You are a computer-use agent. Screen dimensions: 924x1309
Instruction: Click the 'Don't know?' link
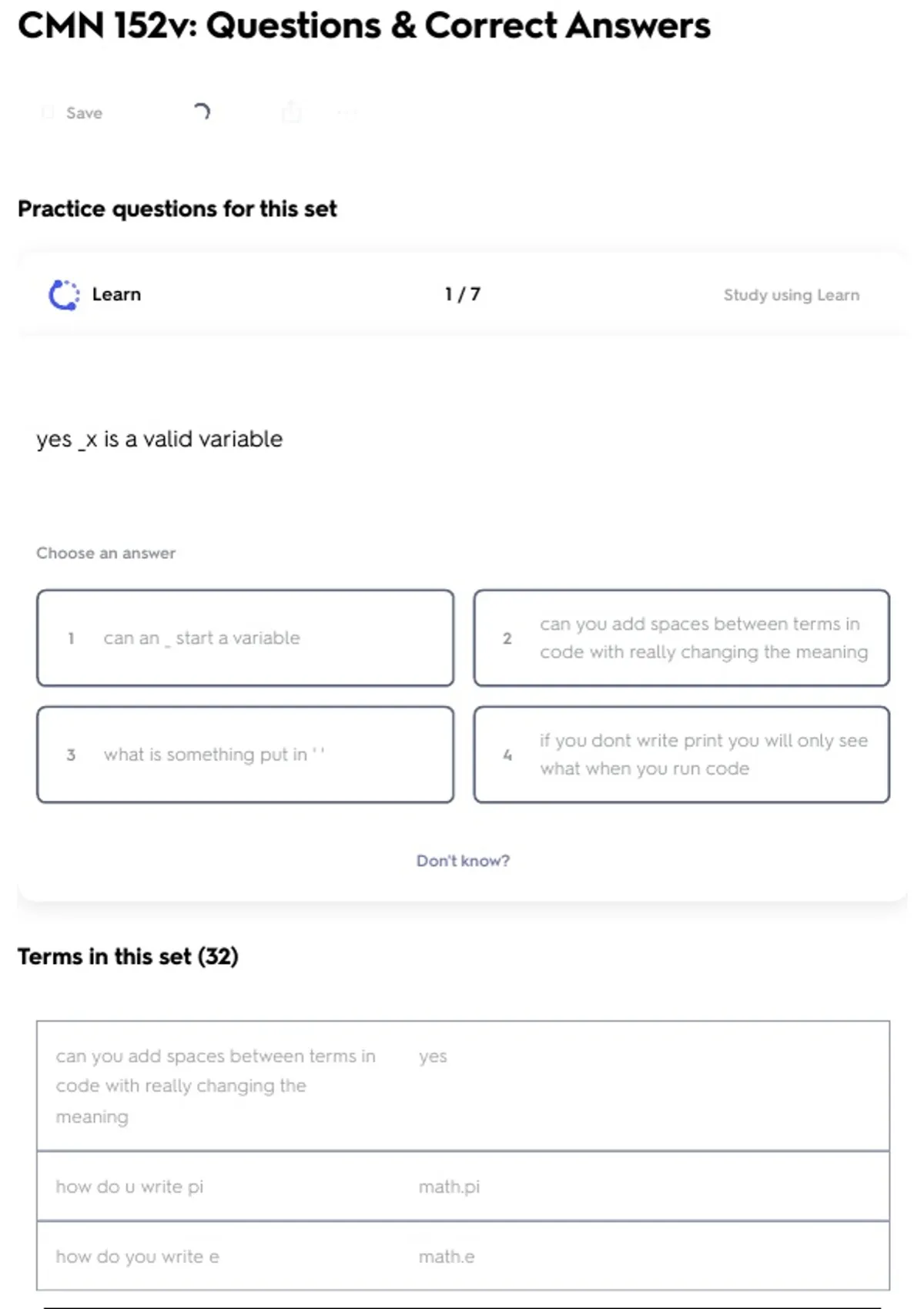click(463, 861)
